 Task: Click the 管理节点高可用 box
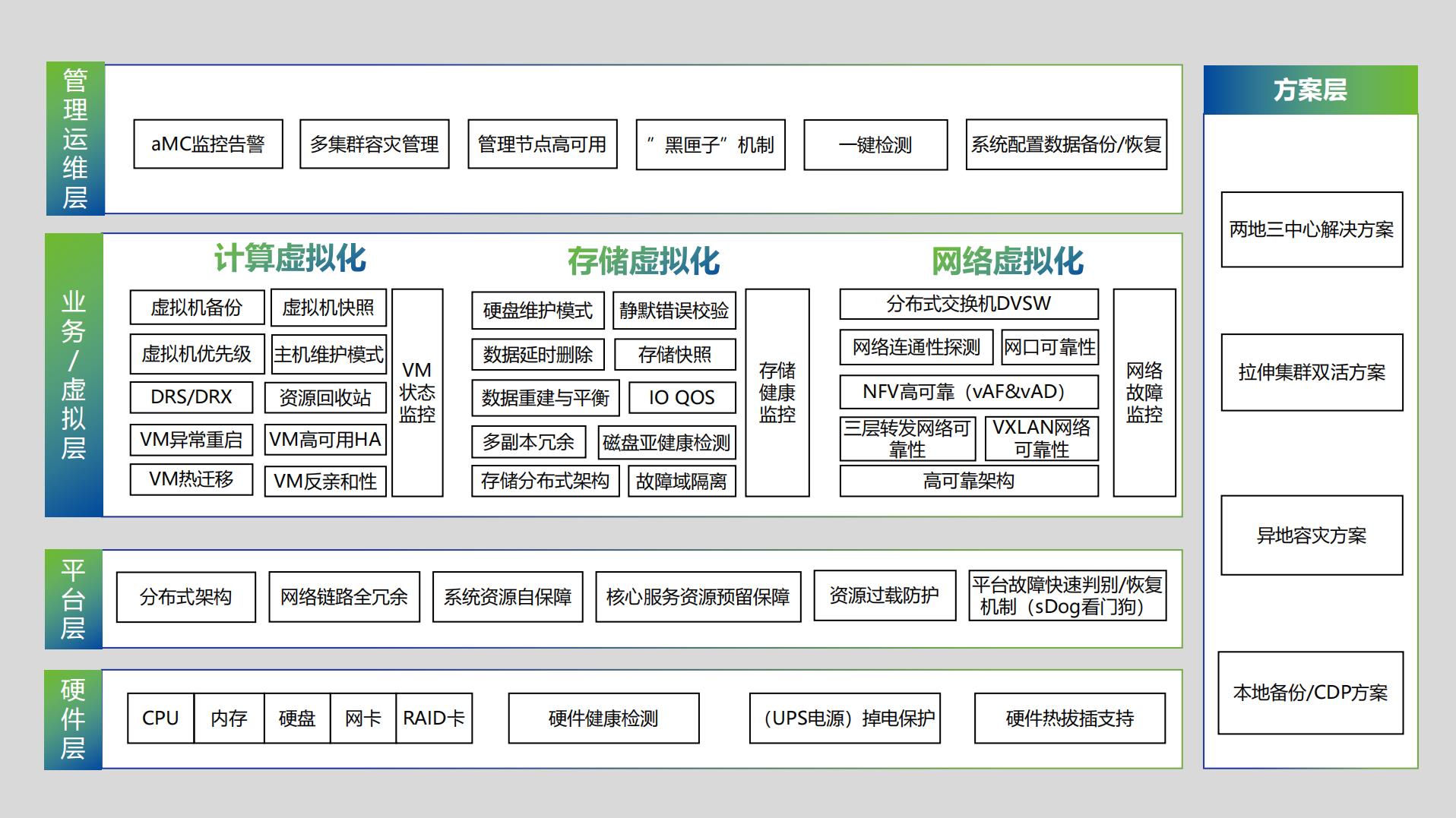pyautogui.click(x=543, y=144)
